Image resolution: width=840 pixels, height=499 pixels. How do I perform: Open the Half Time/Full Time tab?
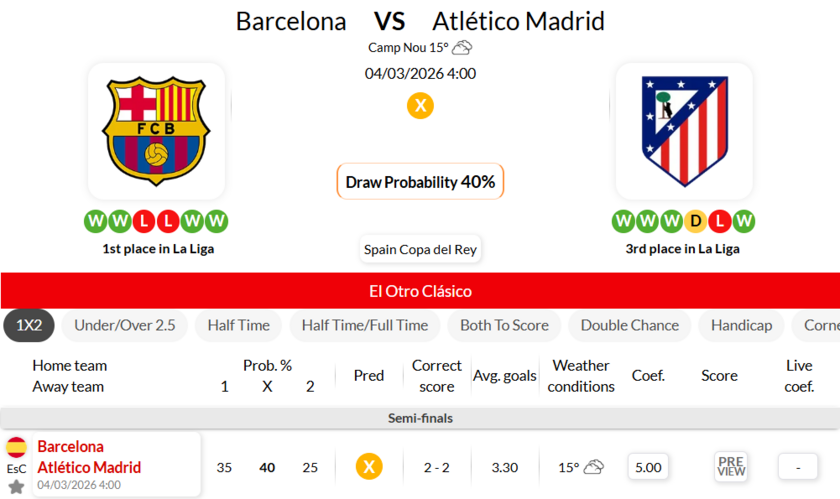pos(365,325)
